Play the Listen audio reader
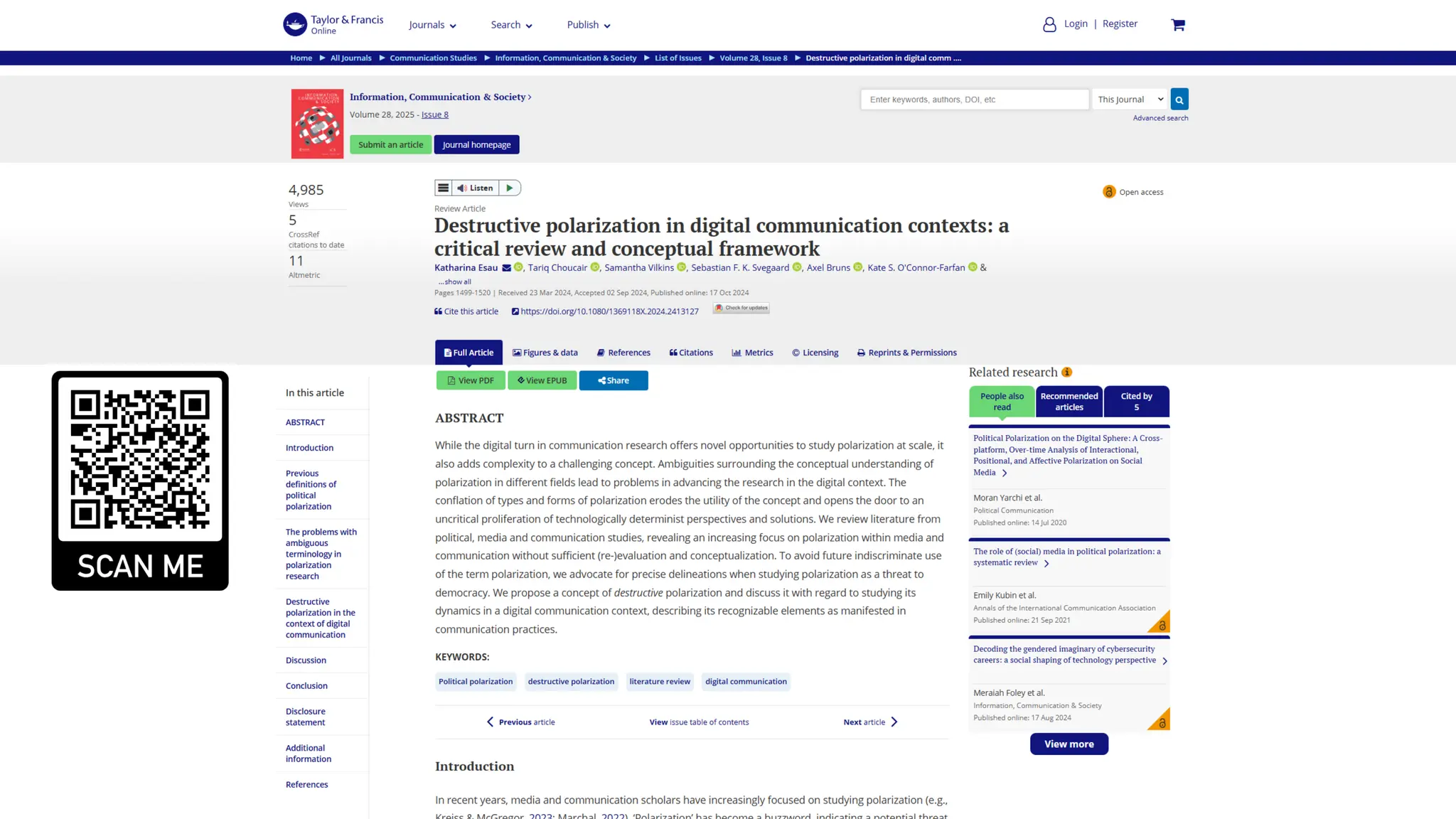This screenshot has height=819, width=1456. click(x=510, y=188)
